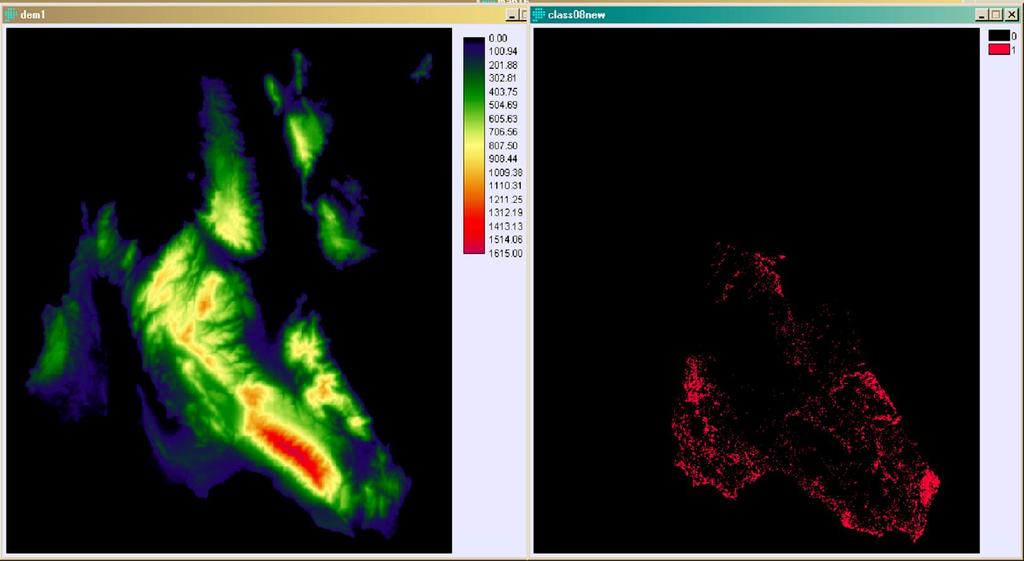Click the 1110.31 legend value
1024x561 pixels.
505,186
